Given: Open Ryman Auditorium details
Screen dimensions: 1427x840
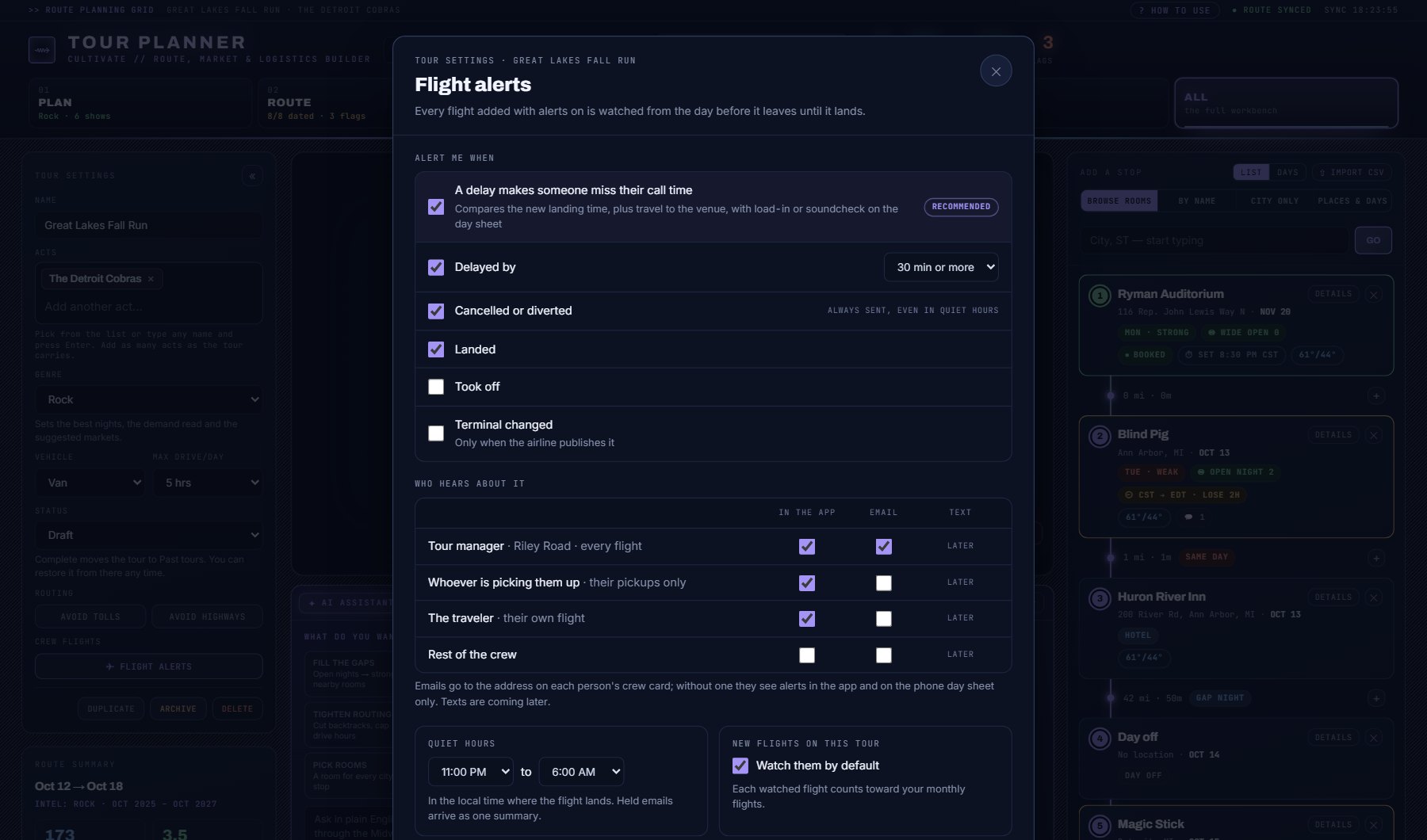Looking at the screenshot, I should click(1333, 294).
